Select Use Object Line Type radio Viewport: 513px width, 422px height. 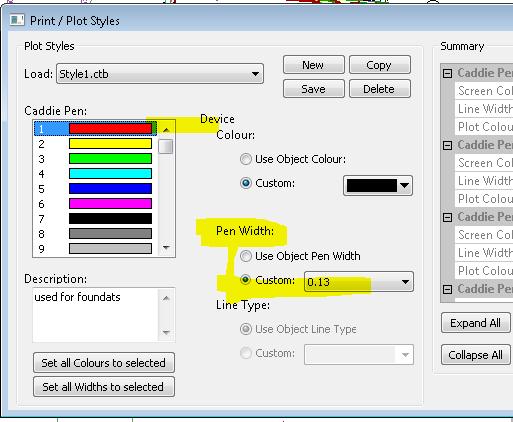coord(246,329)
